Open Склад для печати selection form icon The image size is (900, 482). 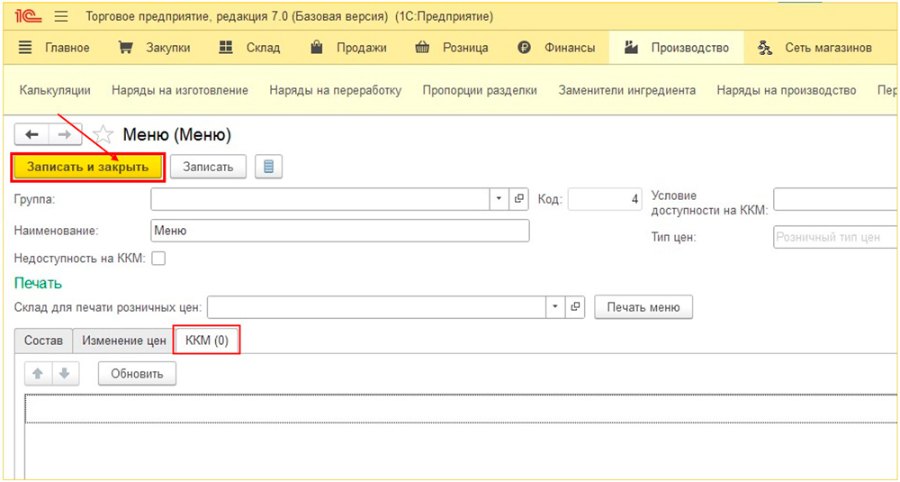pos(575,307)
